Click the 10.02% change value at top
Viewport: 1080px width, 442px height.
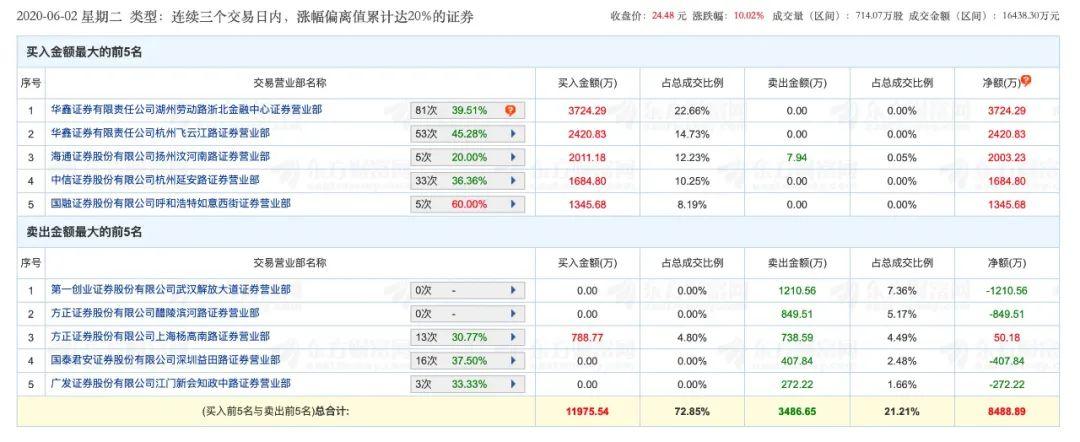click(x=749, y=15)
